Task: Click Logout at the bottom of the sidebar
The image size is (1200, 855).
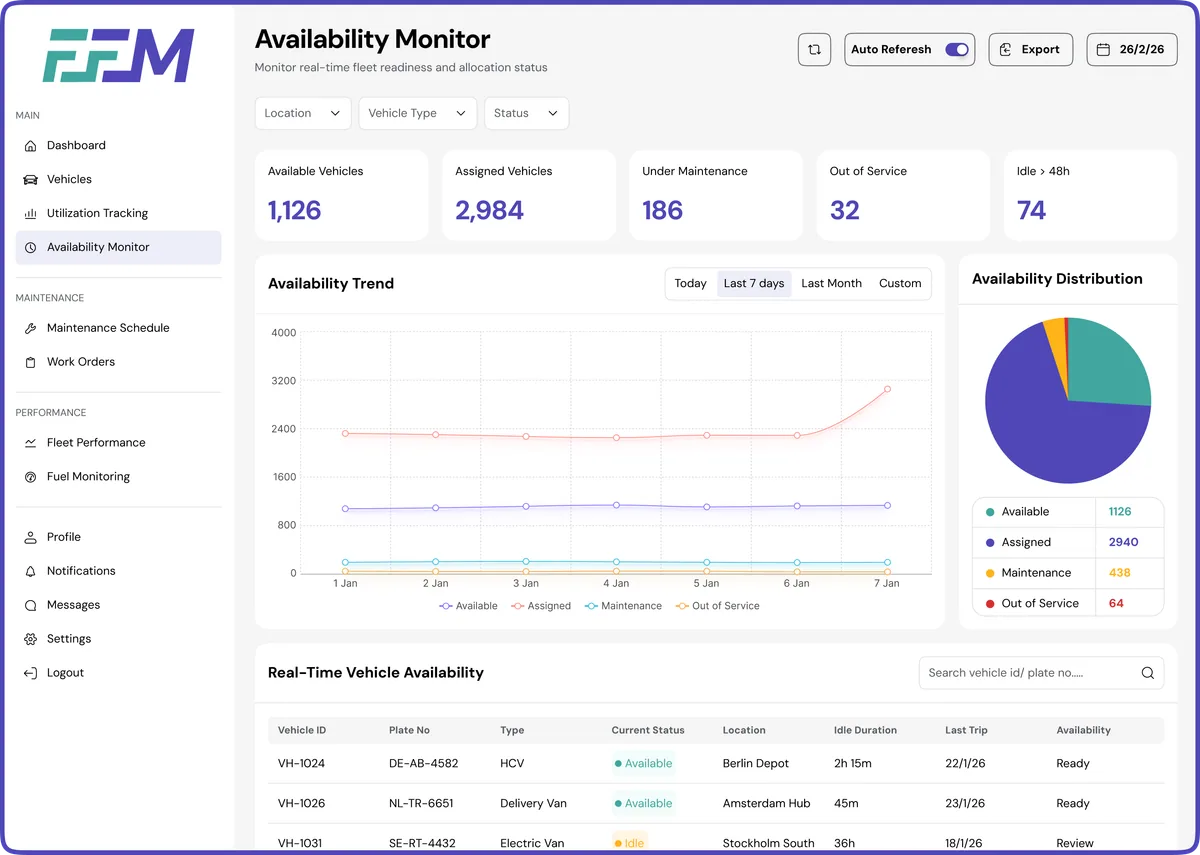Action: [67, 672]
